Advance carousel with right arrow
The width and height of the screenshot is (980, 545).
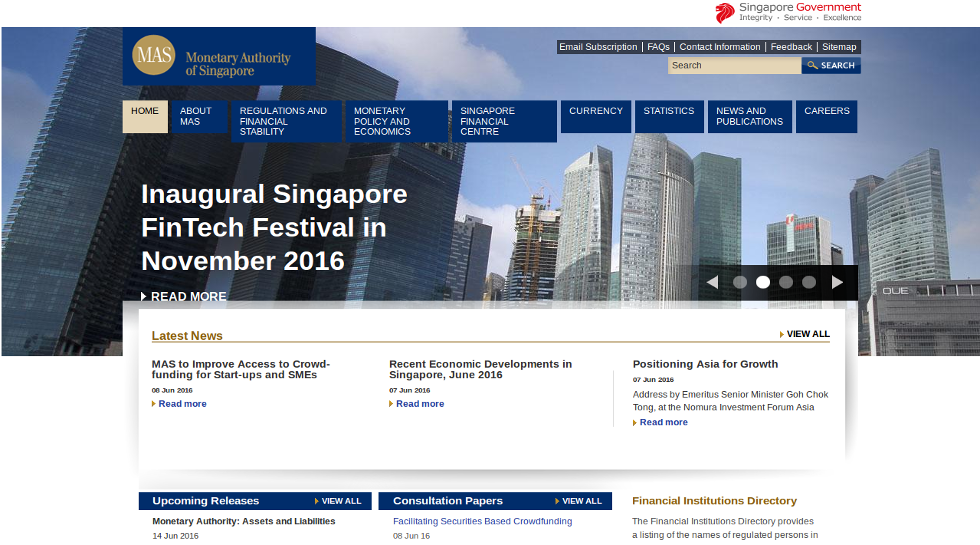[x=837, y=282]
